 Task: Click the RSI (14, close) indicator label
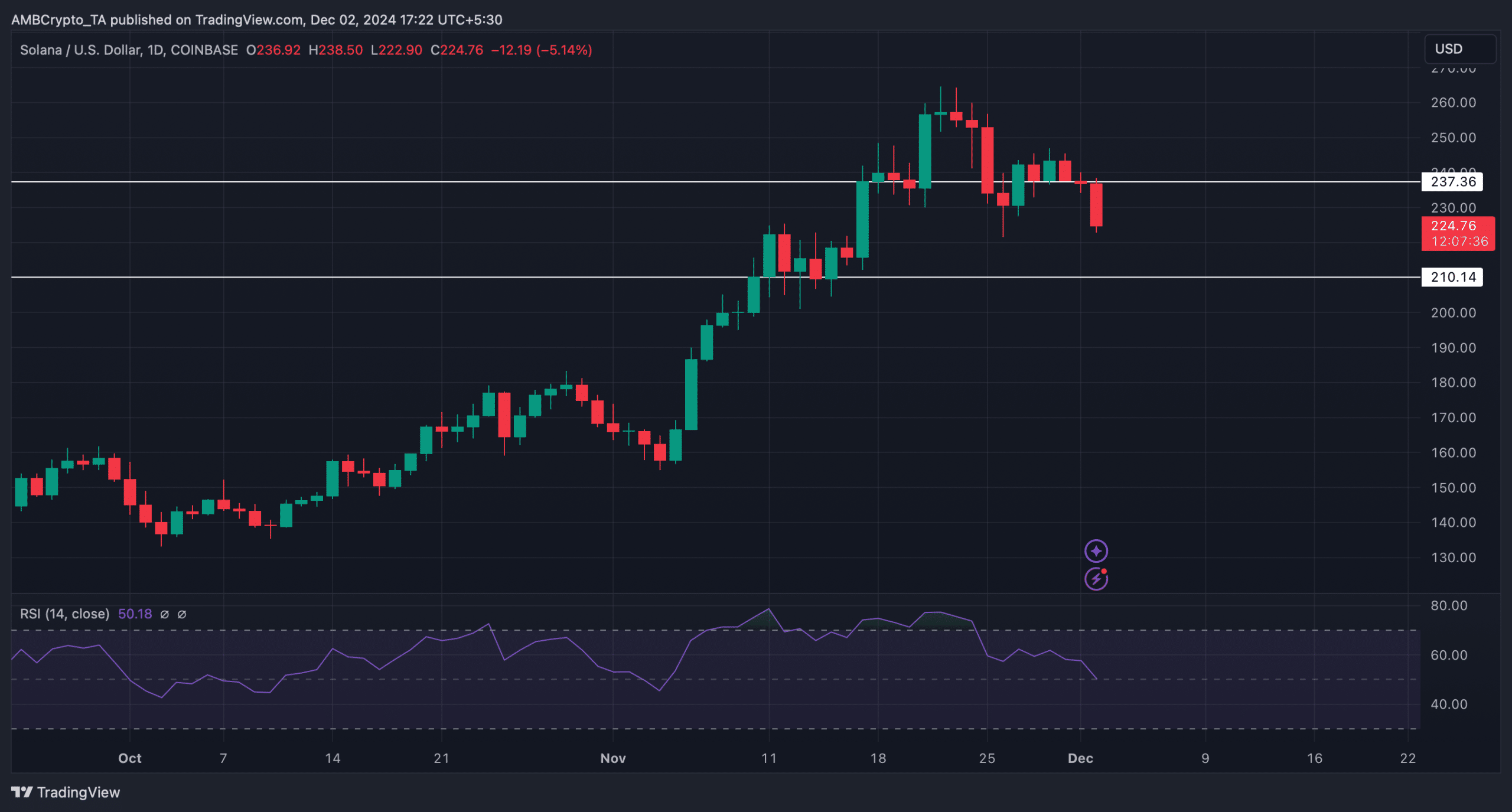pos(64,614)
